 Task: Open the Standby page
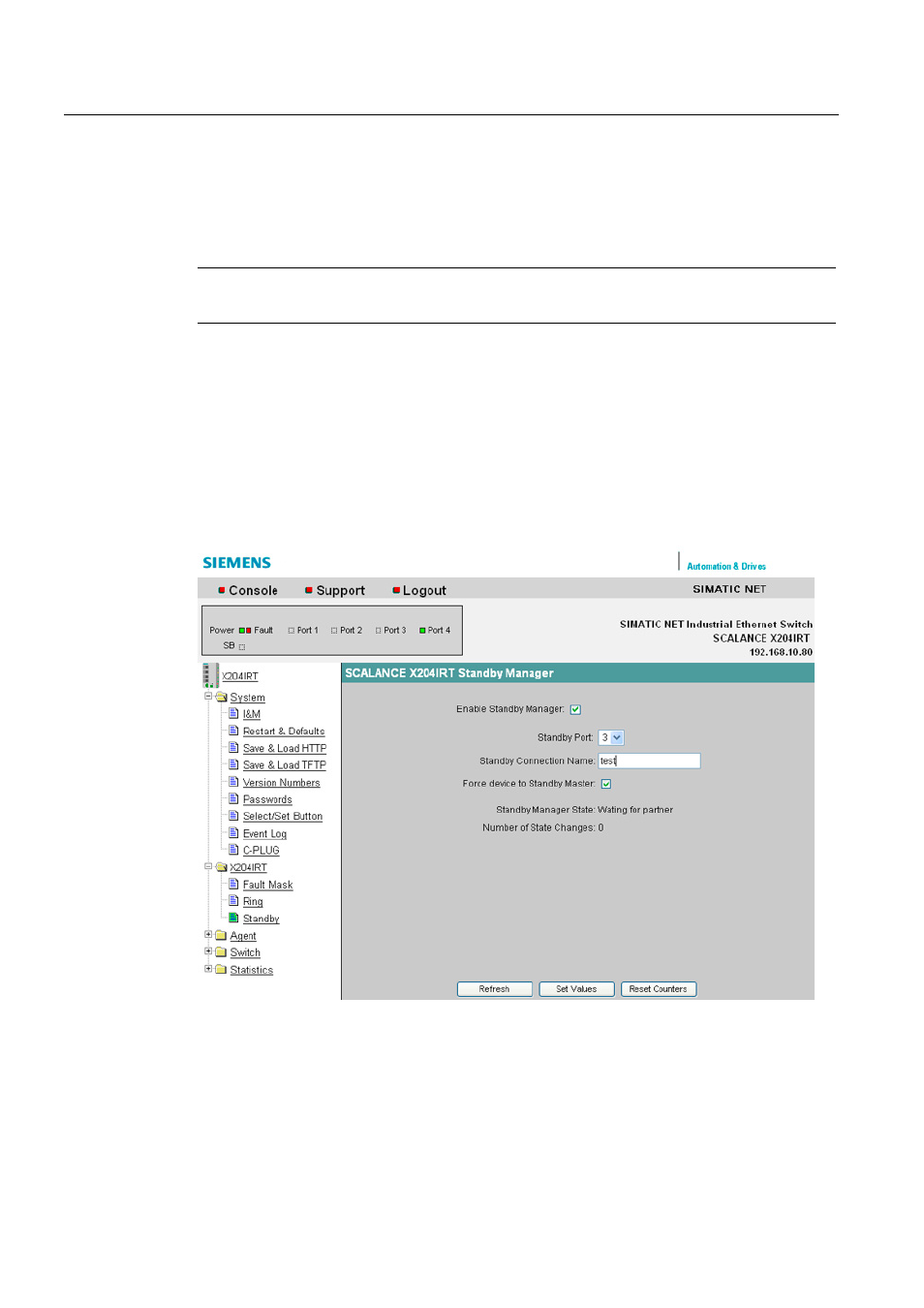click(261, 919)
